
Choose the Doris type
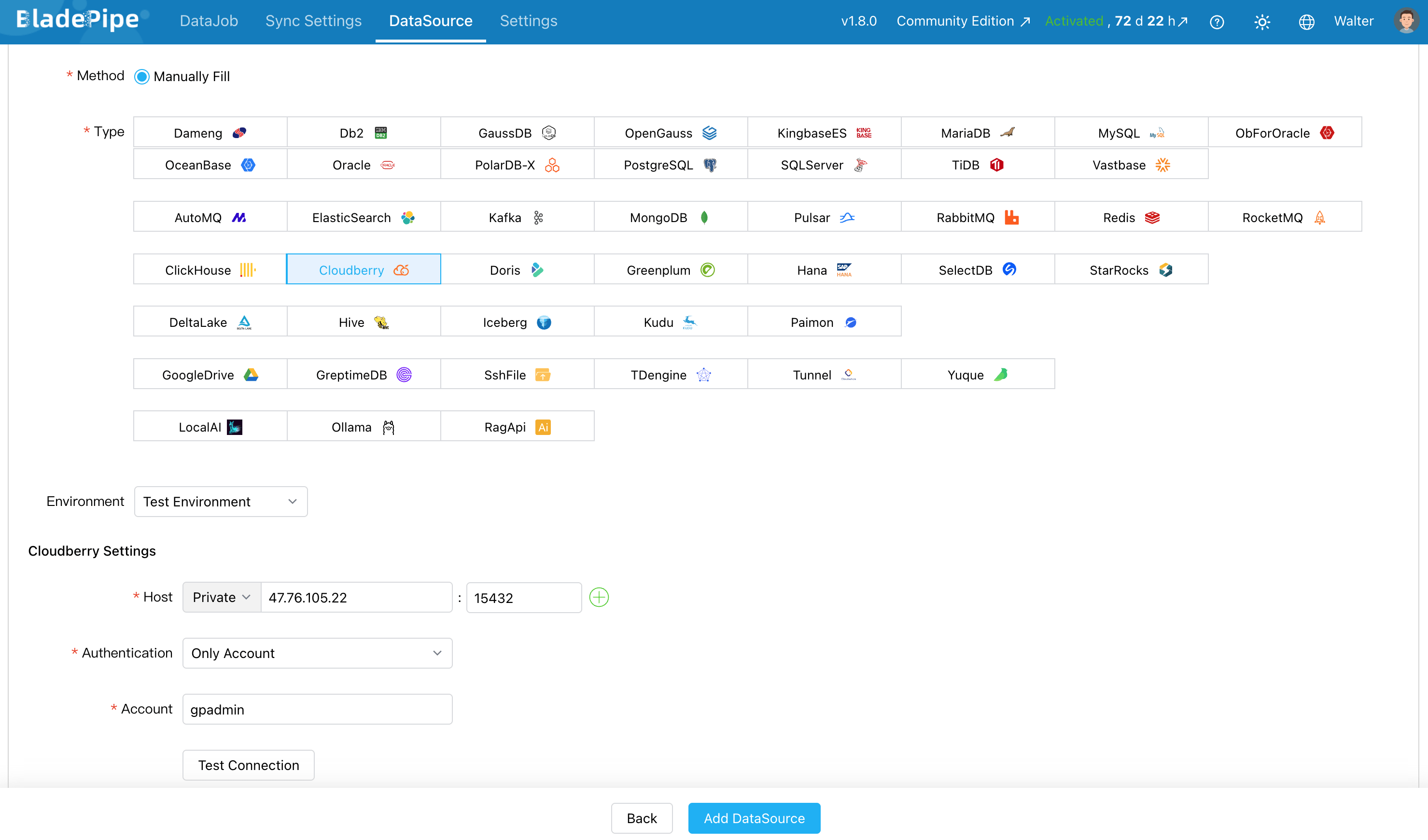pyautogui.click(x=518, y=270)
